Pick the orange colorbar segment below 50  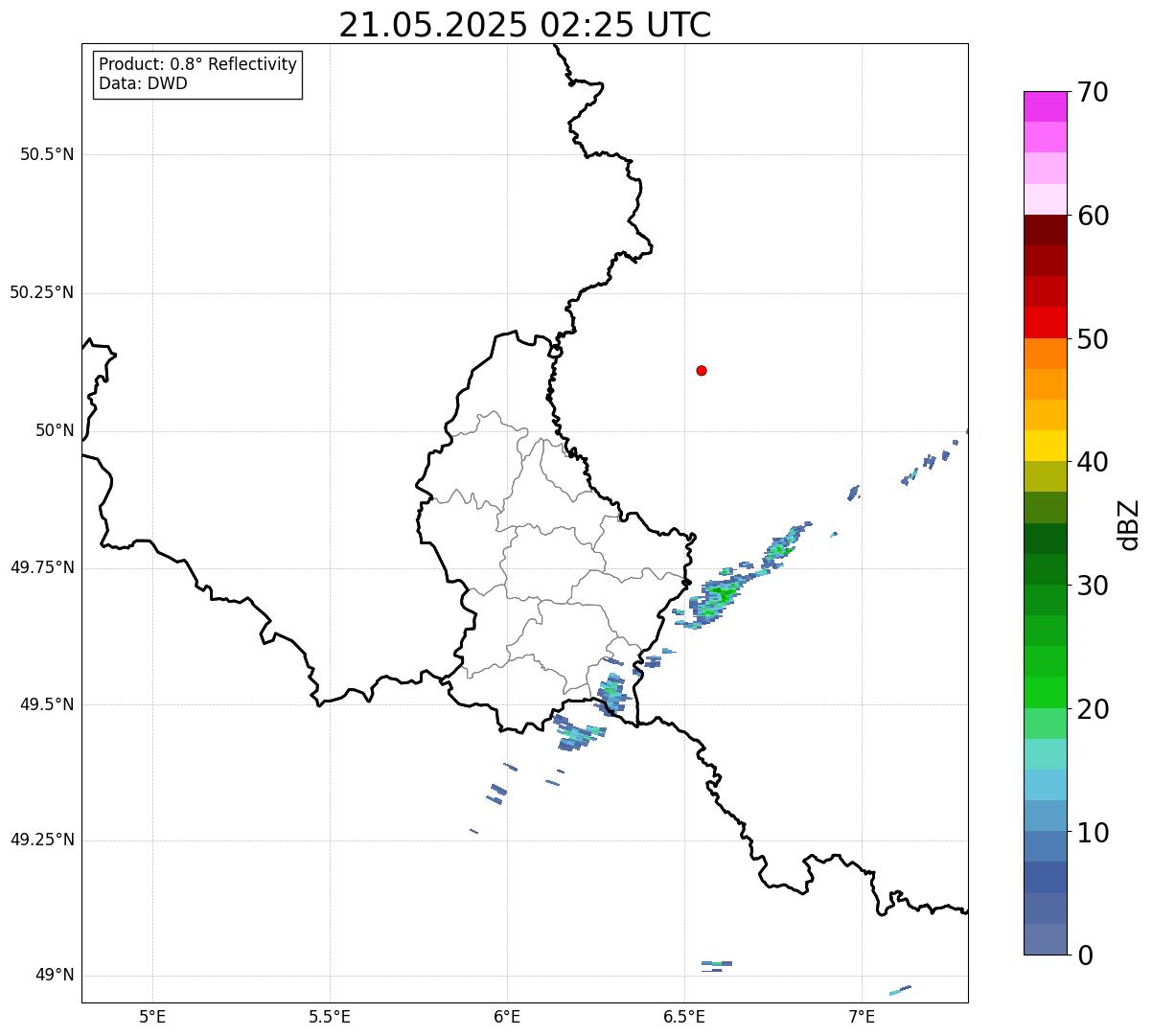[1045, 354]
